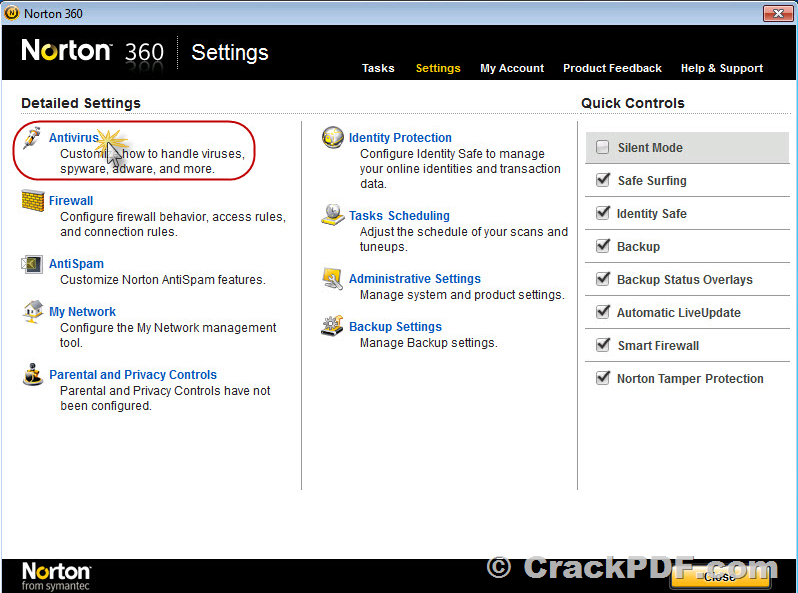Open the My Account tab
The image size is (798, 593).
point(512,68)
